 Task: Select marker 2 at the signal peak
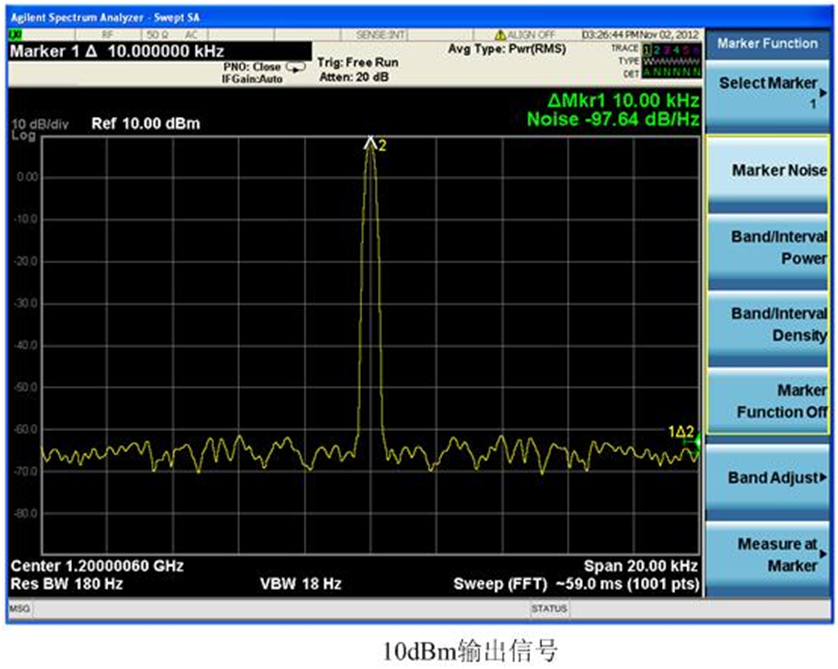point(371,144)
